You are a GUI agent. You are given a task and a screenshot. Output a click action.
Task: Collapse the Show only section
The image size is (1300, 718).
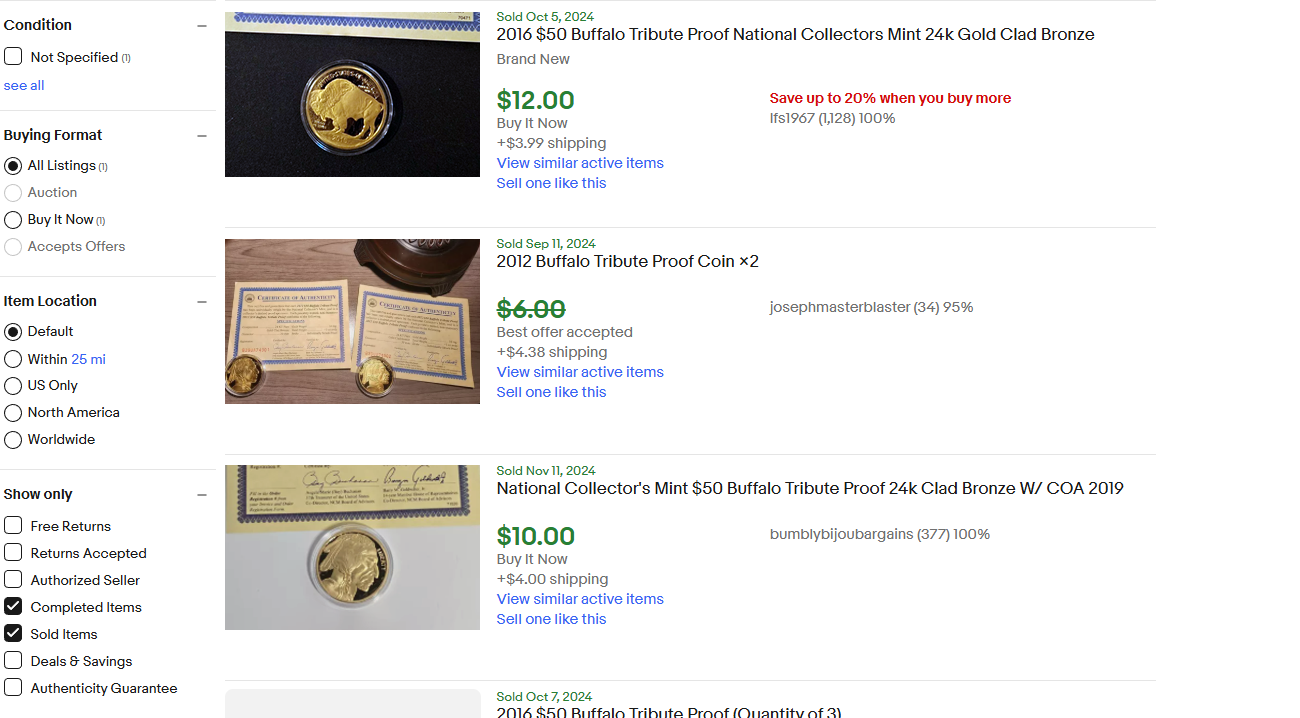click(x=202, y=492)
